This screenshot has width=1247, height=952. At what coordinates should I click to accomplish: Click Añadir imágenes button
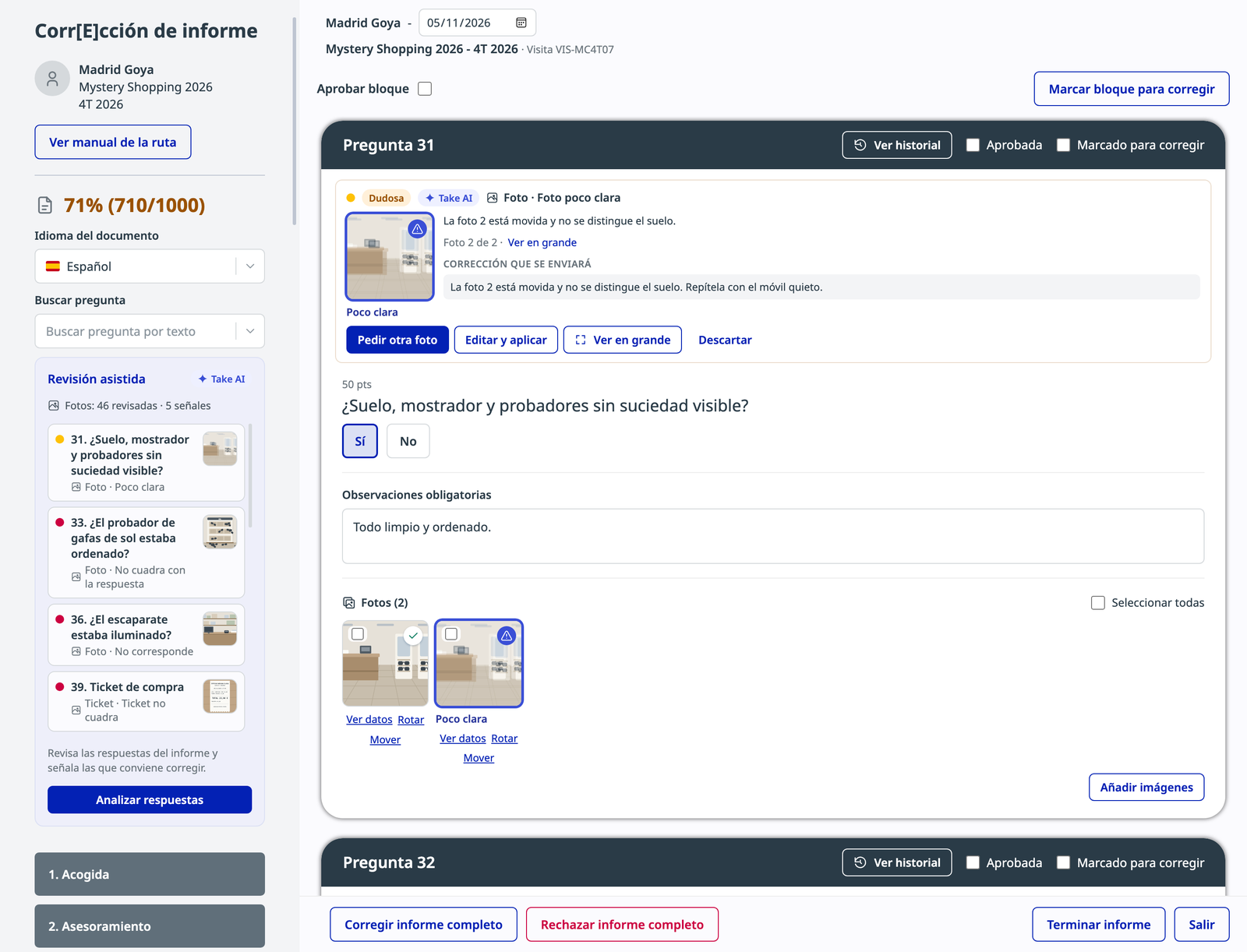pos(1146,788)
